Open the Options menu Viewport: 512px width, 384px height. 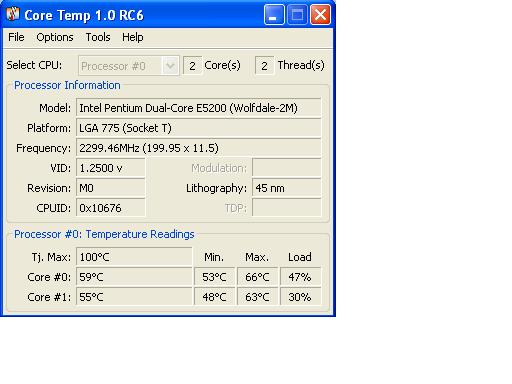pos(55,37)
